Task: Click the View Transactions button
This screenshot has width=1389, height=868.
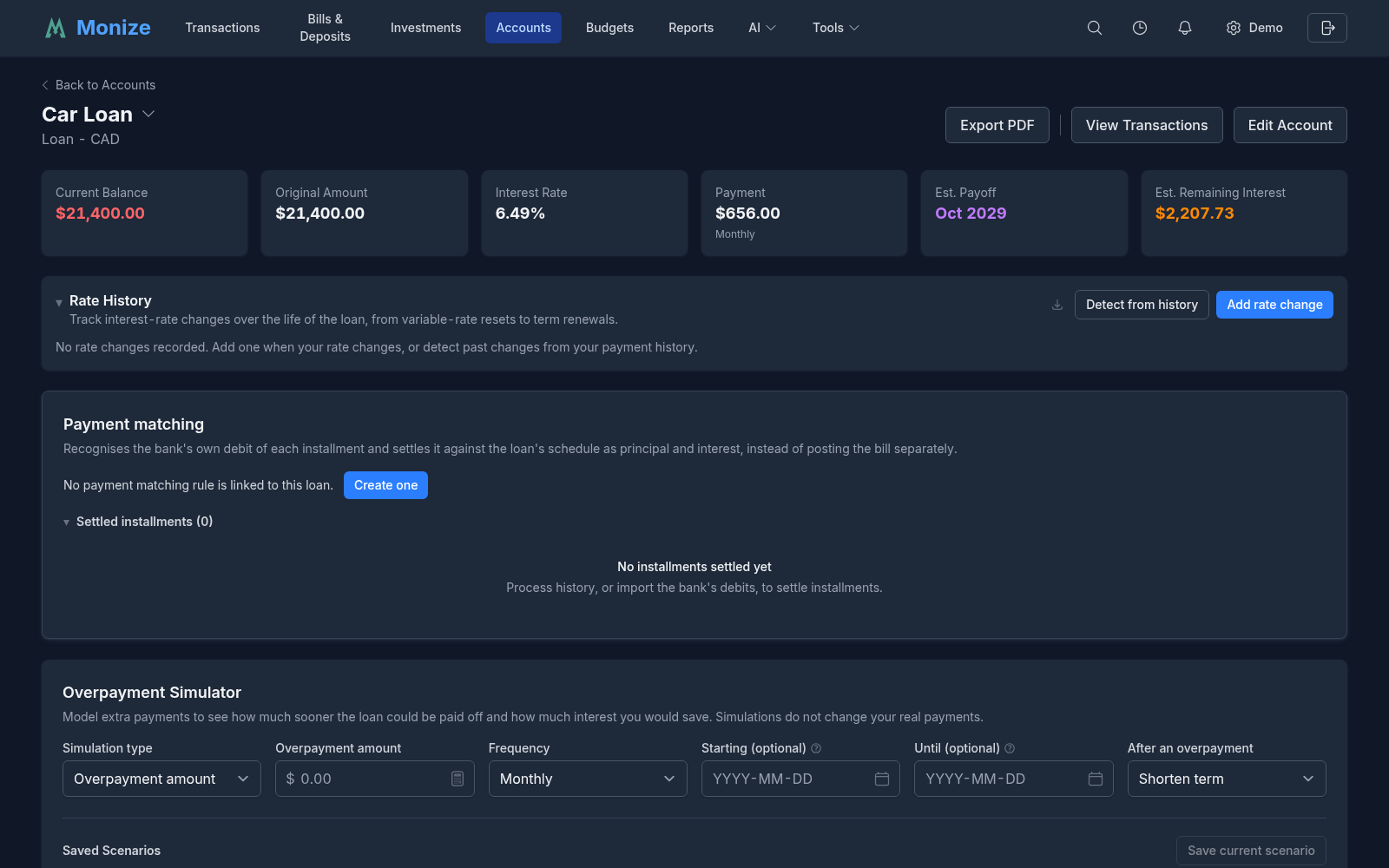Action: click(x=1147, y=125)
